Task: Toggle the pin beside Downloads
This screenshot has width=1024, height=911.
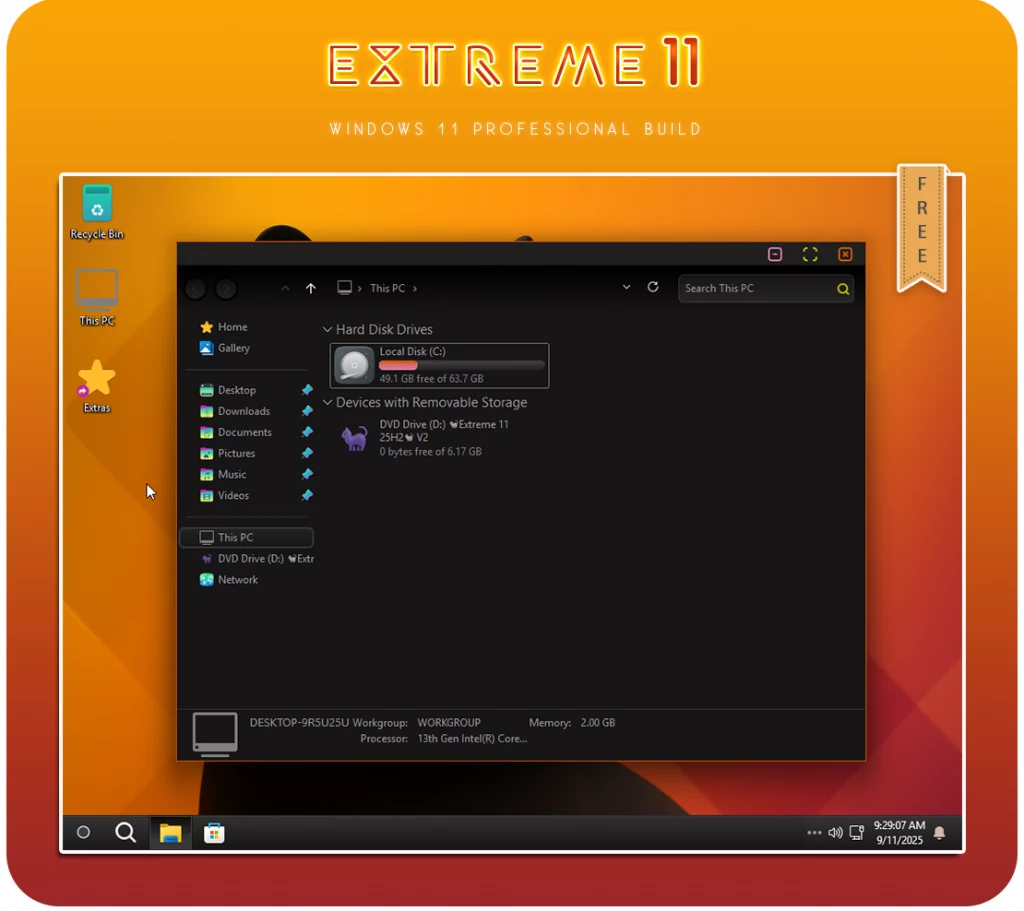Action: point(307,411)
